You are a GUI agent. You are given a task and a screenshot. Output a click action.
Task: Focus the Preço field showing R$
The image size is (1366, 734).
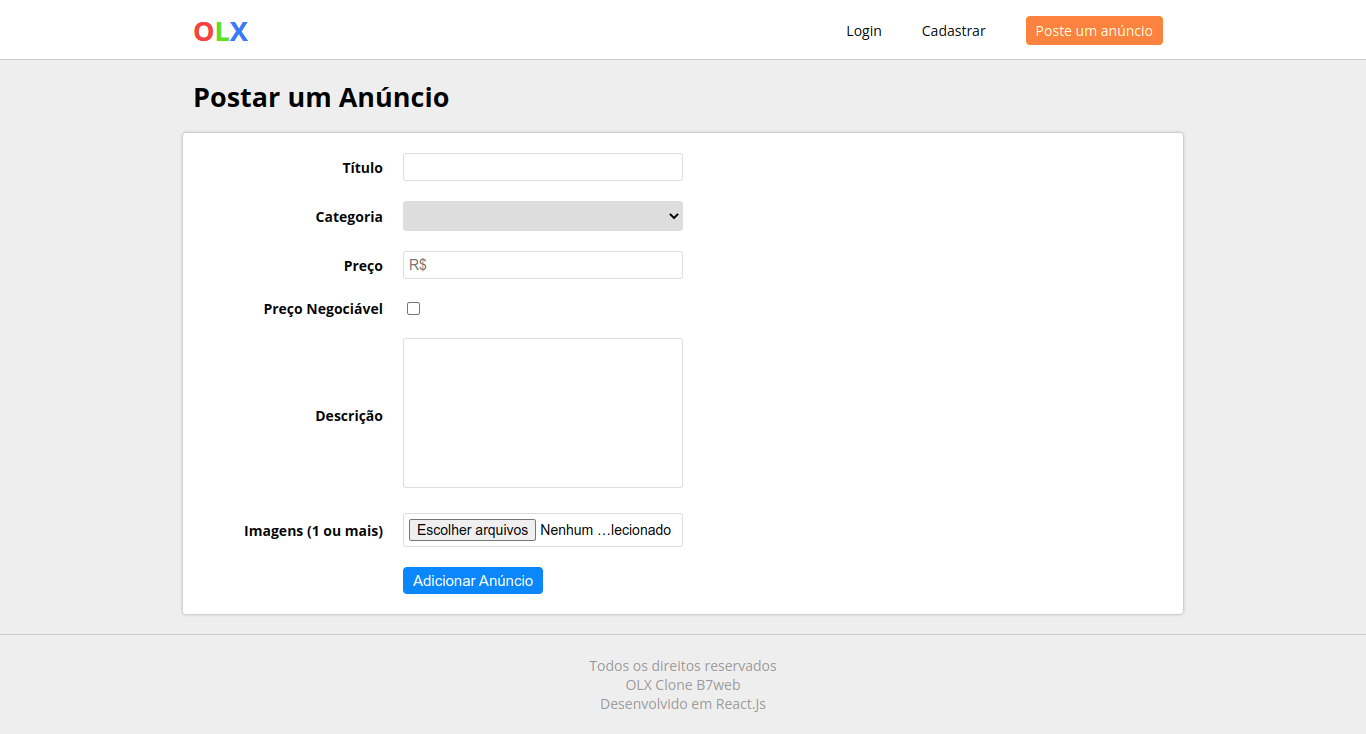(542, 264)
